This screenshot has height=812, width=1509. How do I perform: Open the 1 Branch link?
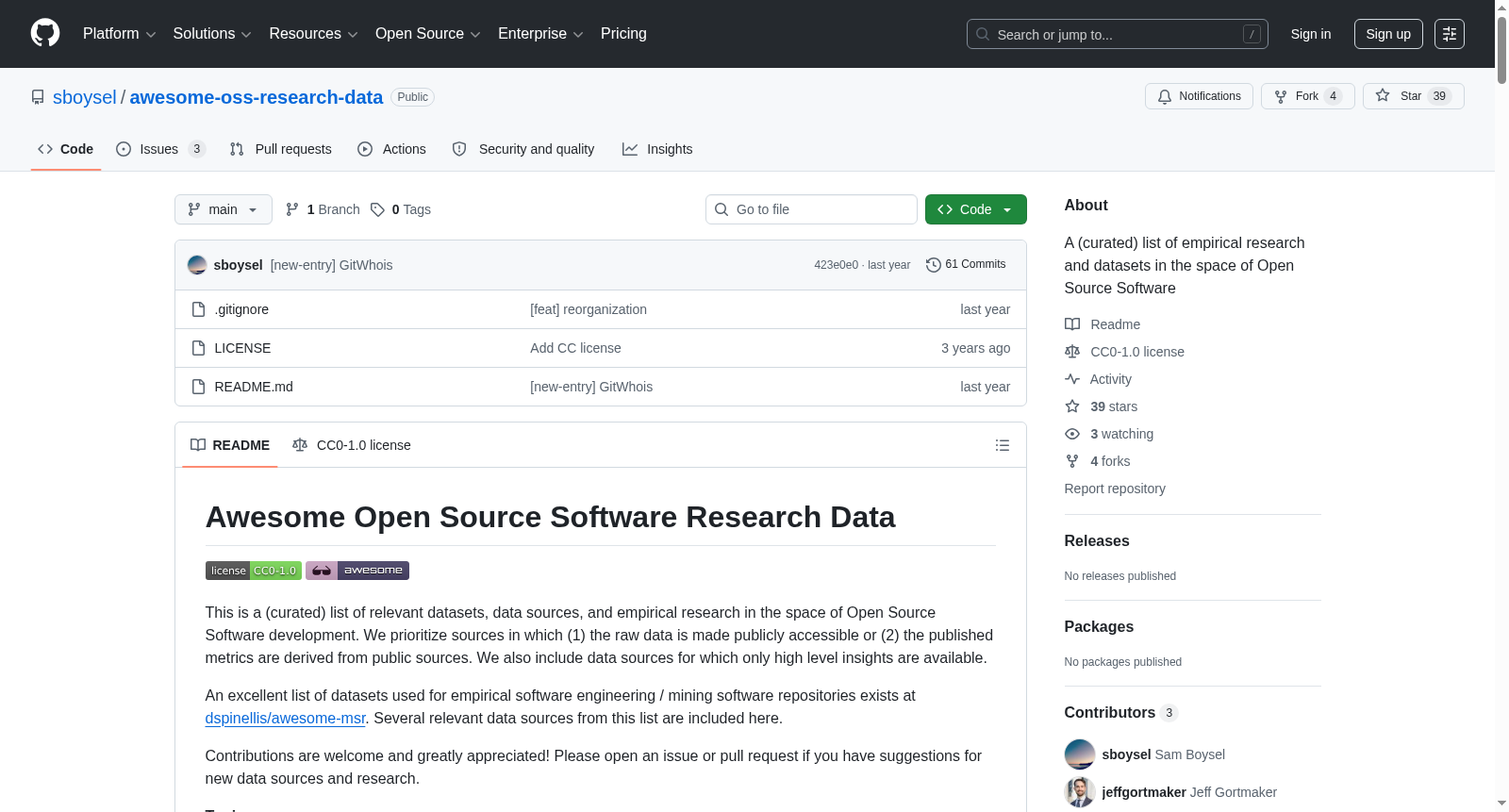click(323, 209)
